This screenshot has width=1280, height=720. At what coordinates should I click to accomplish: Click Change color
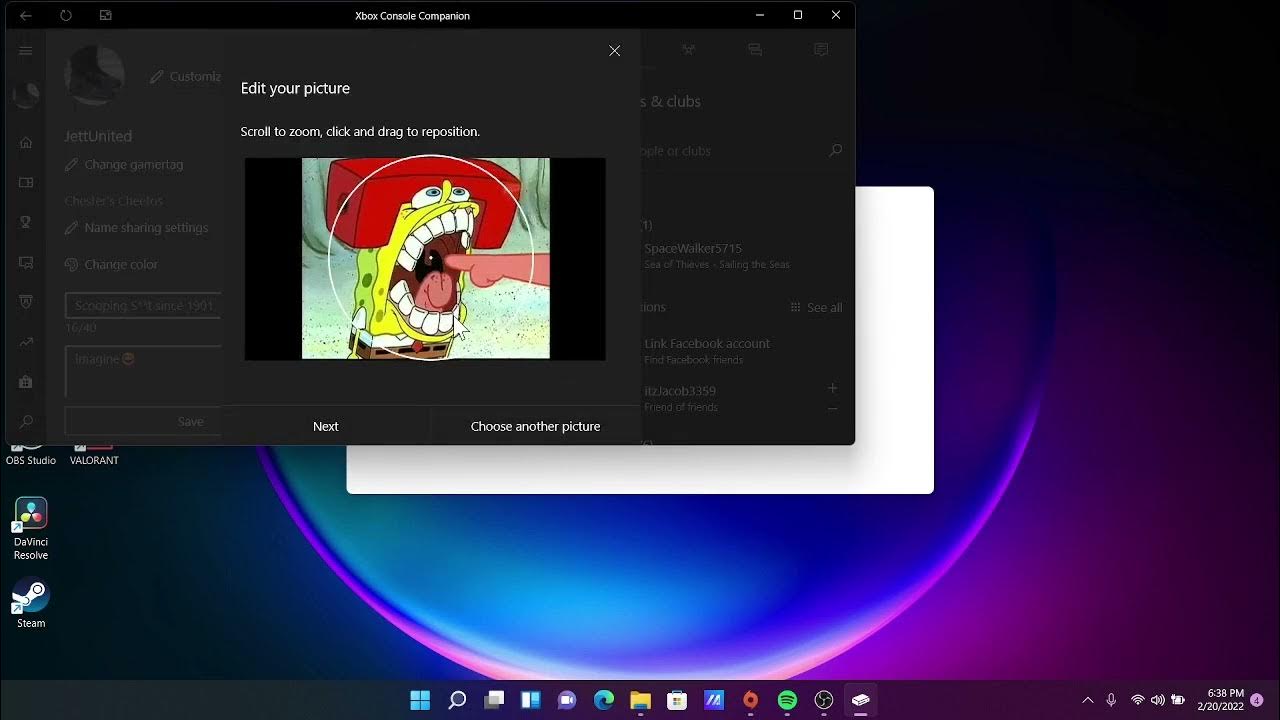112,265
